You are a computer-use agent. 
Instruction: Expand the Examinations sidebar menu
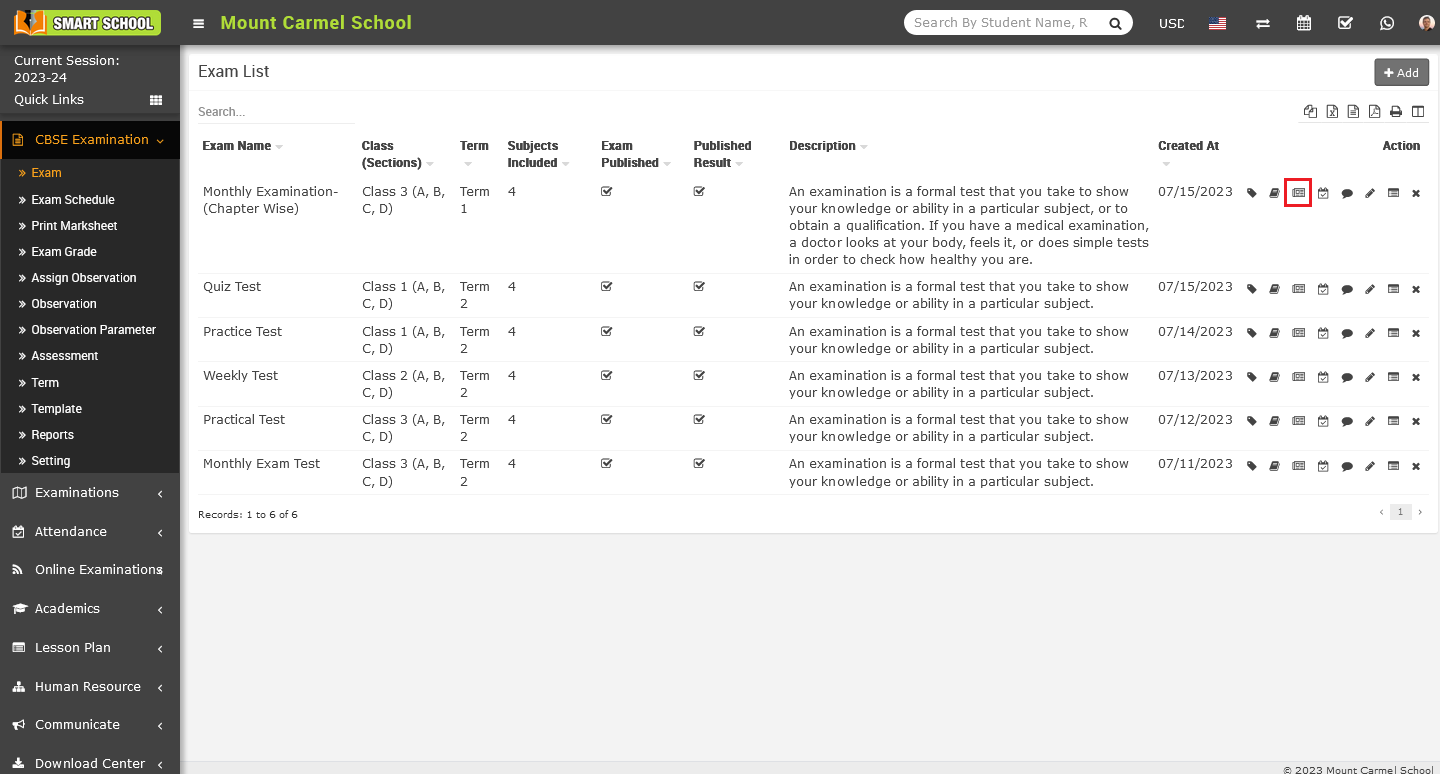coord(89,493)
